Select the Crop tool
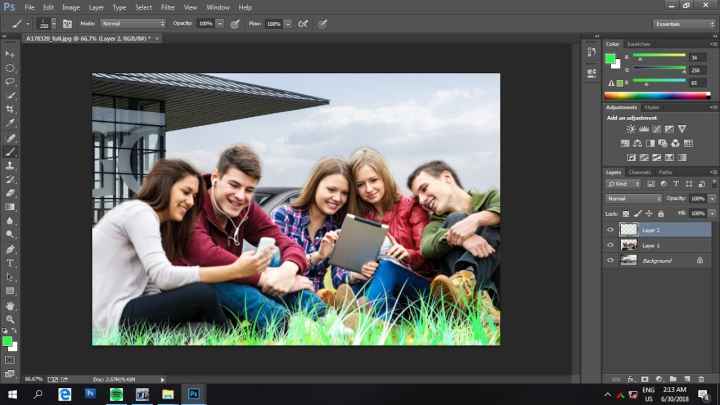Image resolution: width=720 pixels, height=405 pixels. (x=10, y=109)
